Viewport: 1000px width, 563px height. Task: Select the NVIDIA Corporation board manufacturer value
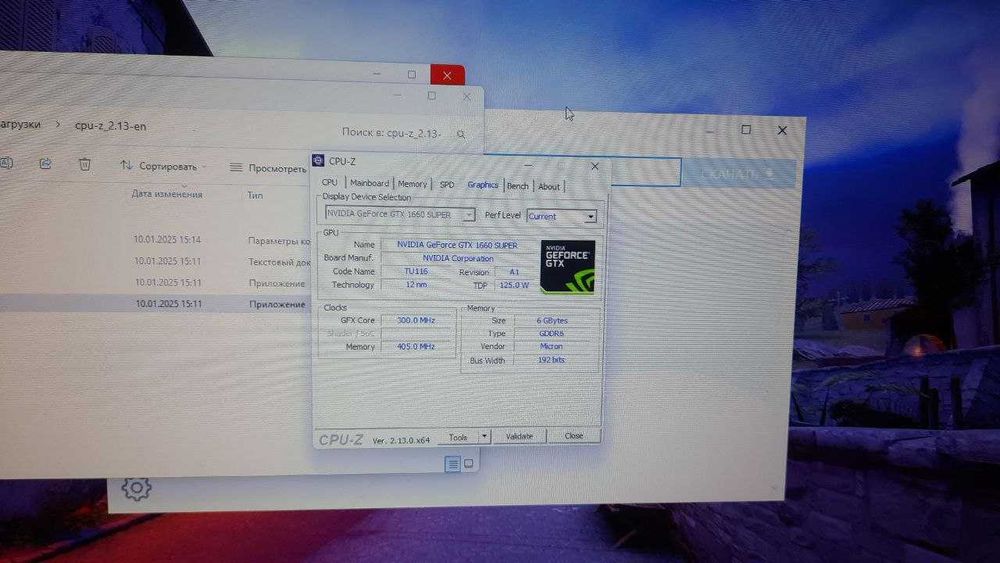click(457, 258)
